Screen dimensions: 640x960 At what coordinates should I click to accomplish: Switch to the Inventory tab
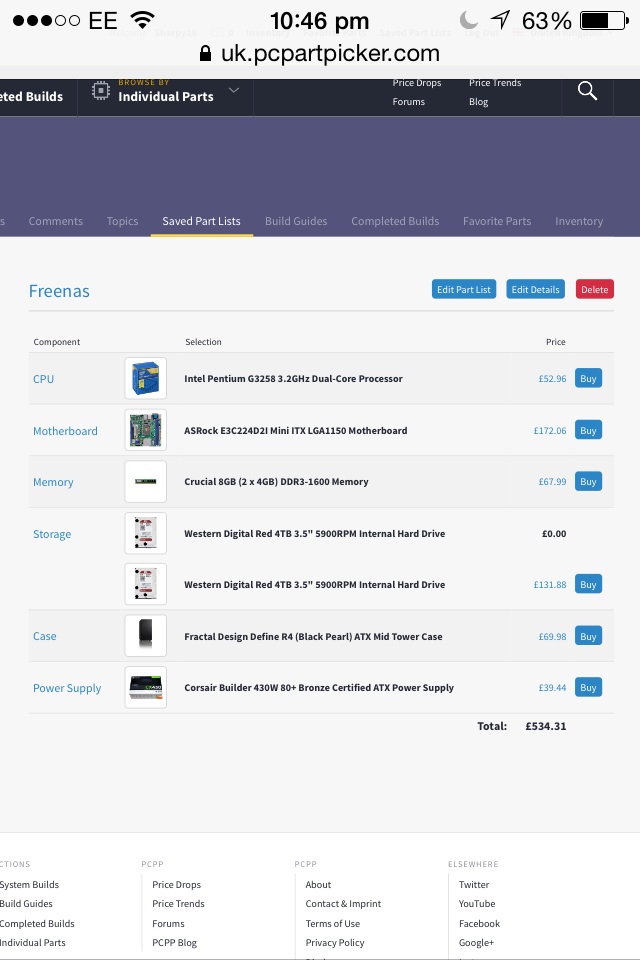click(579, 221)
